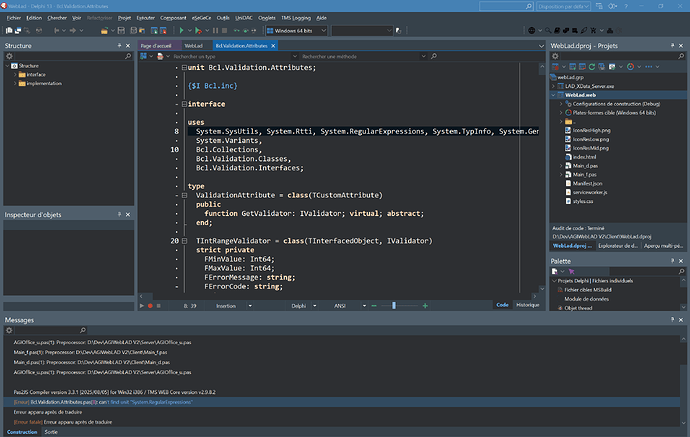Click the gear icon in Projects panel
690x437 pixels.
(555, 56)
